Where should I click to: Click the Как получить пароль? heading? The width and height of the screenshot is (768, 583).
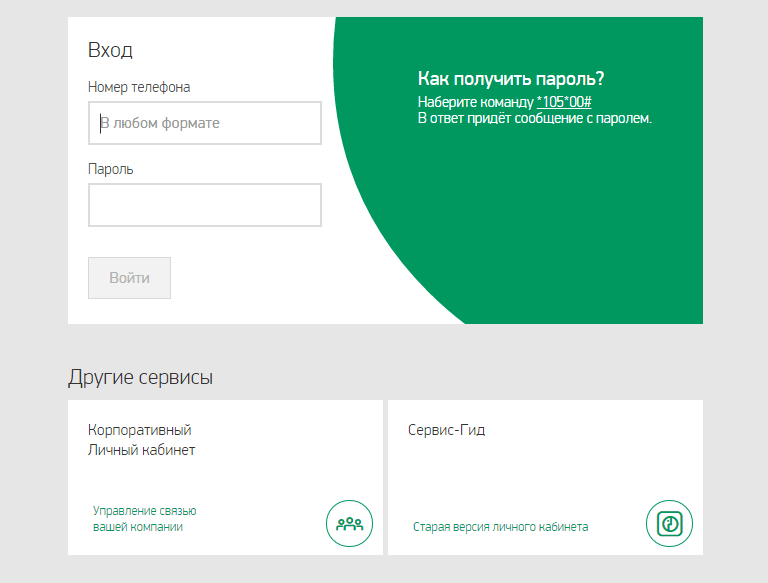511,78
